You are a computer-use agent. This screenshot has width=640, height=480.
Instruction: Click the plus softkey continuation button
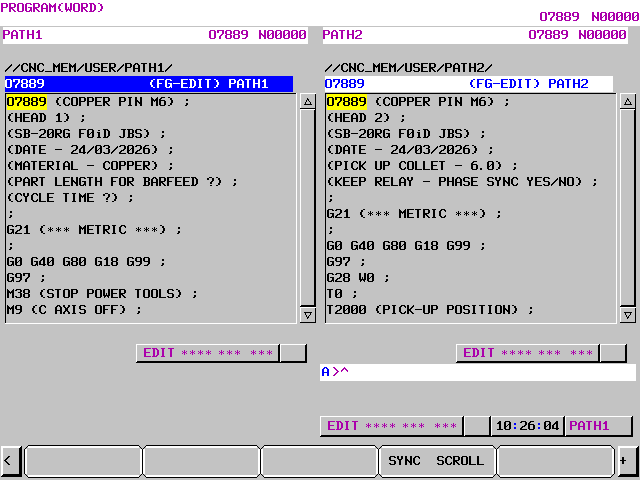(x=626, y=461)
